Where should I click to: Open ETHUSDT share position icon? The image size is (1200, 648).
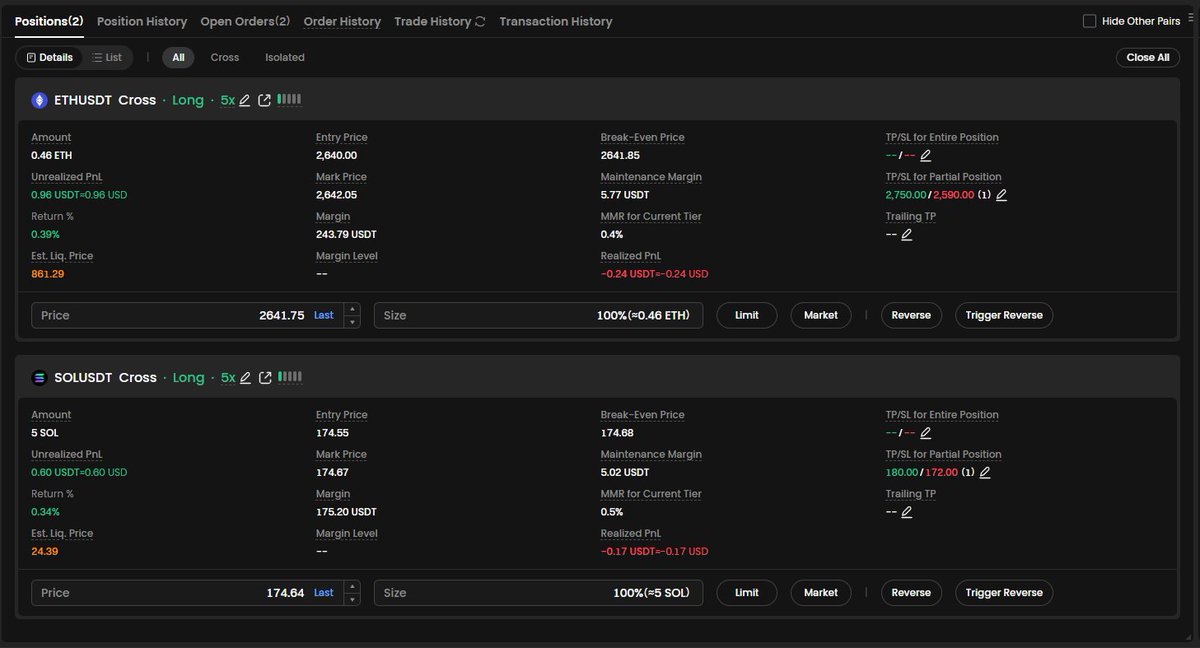pos(265,100)
